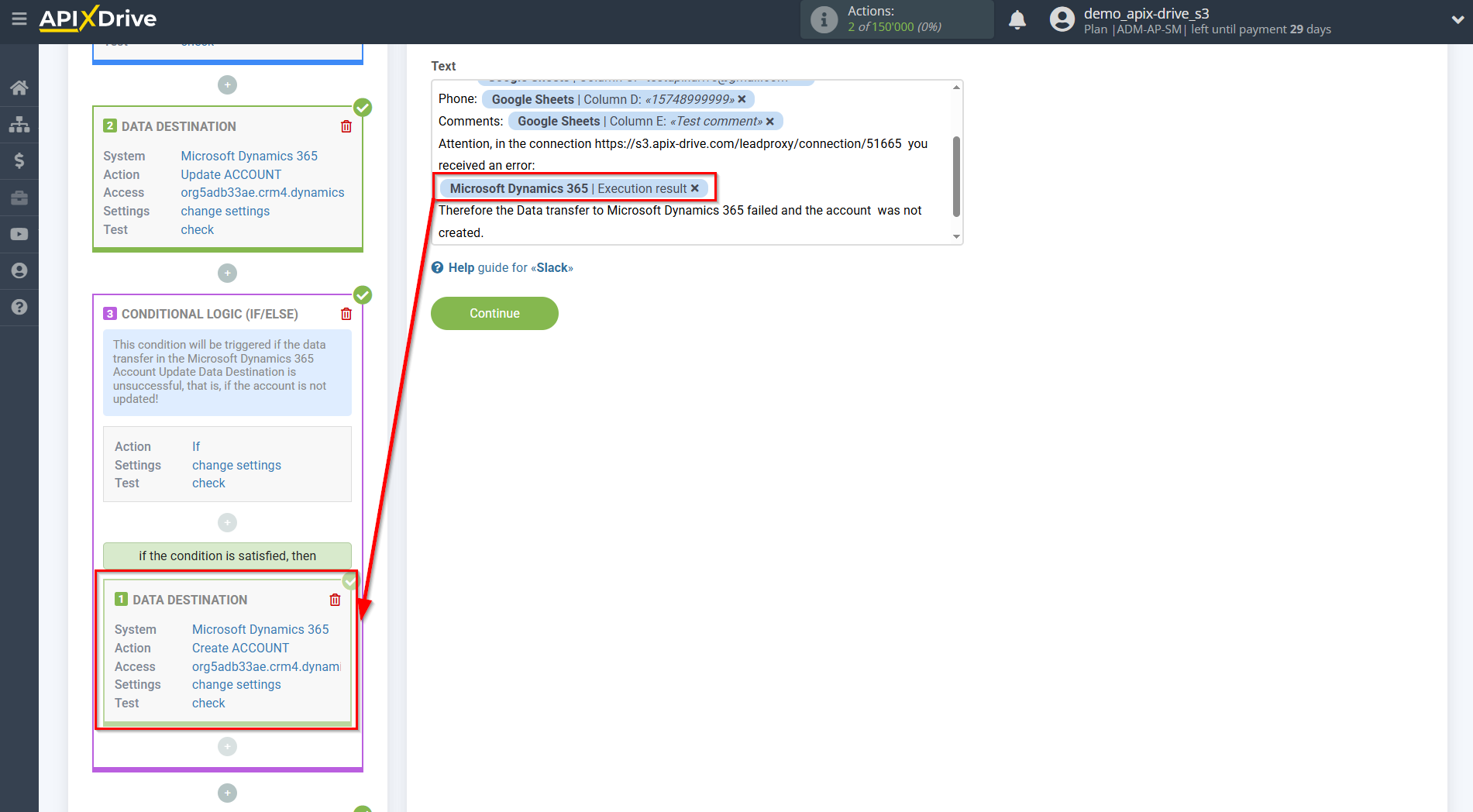Click the Actions counter 2 of 150'000
This screenshot has height=812, width=1473.
(x=894, y=27)
